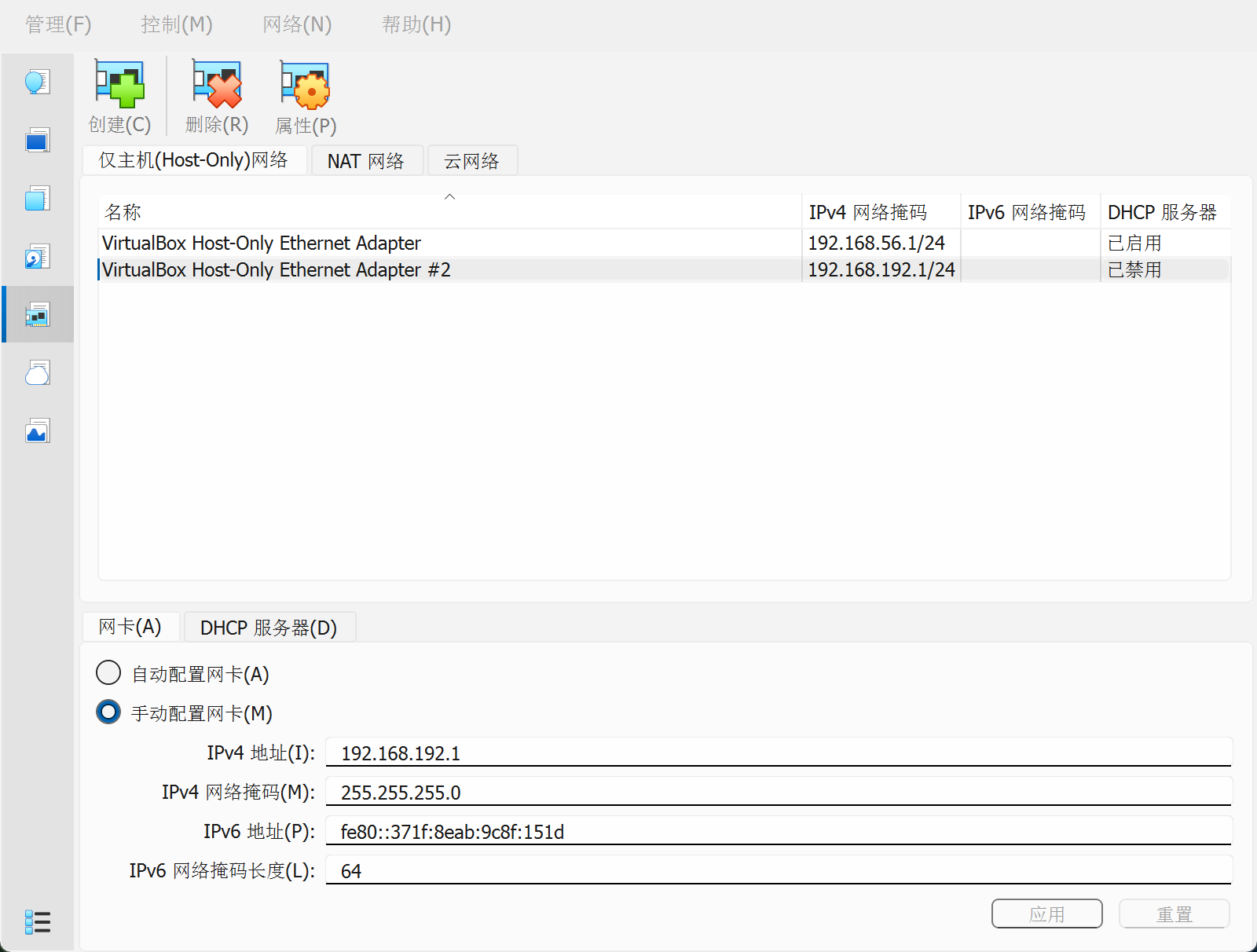1257x952 pixels.
Task: Select the 网卡(A) adapter tab
Action: 130,627
